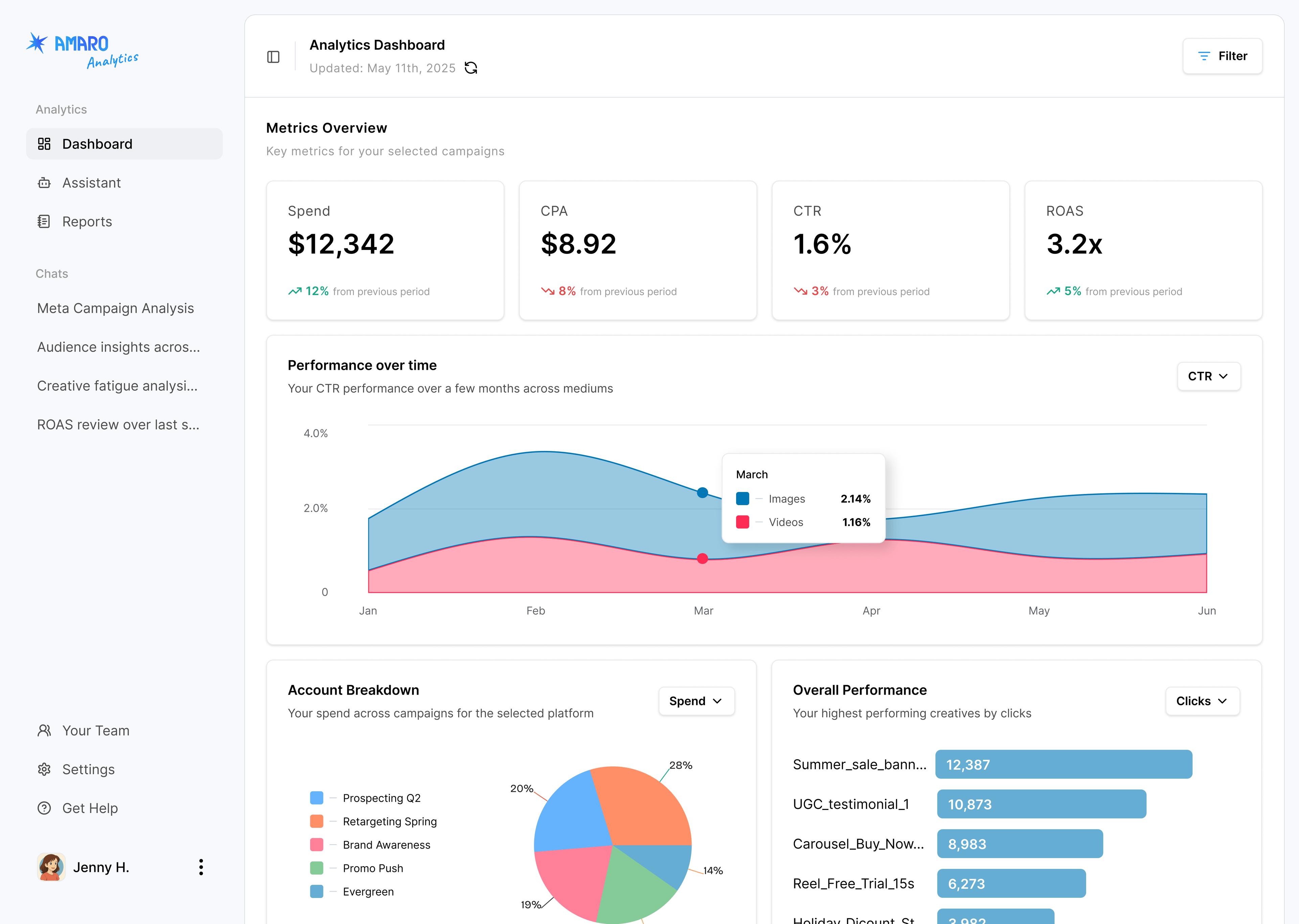The image size is (1299, 924).
Task: Click the 'Account Breakdown' heading
Action: pos(353,690)
